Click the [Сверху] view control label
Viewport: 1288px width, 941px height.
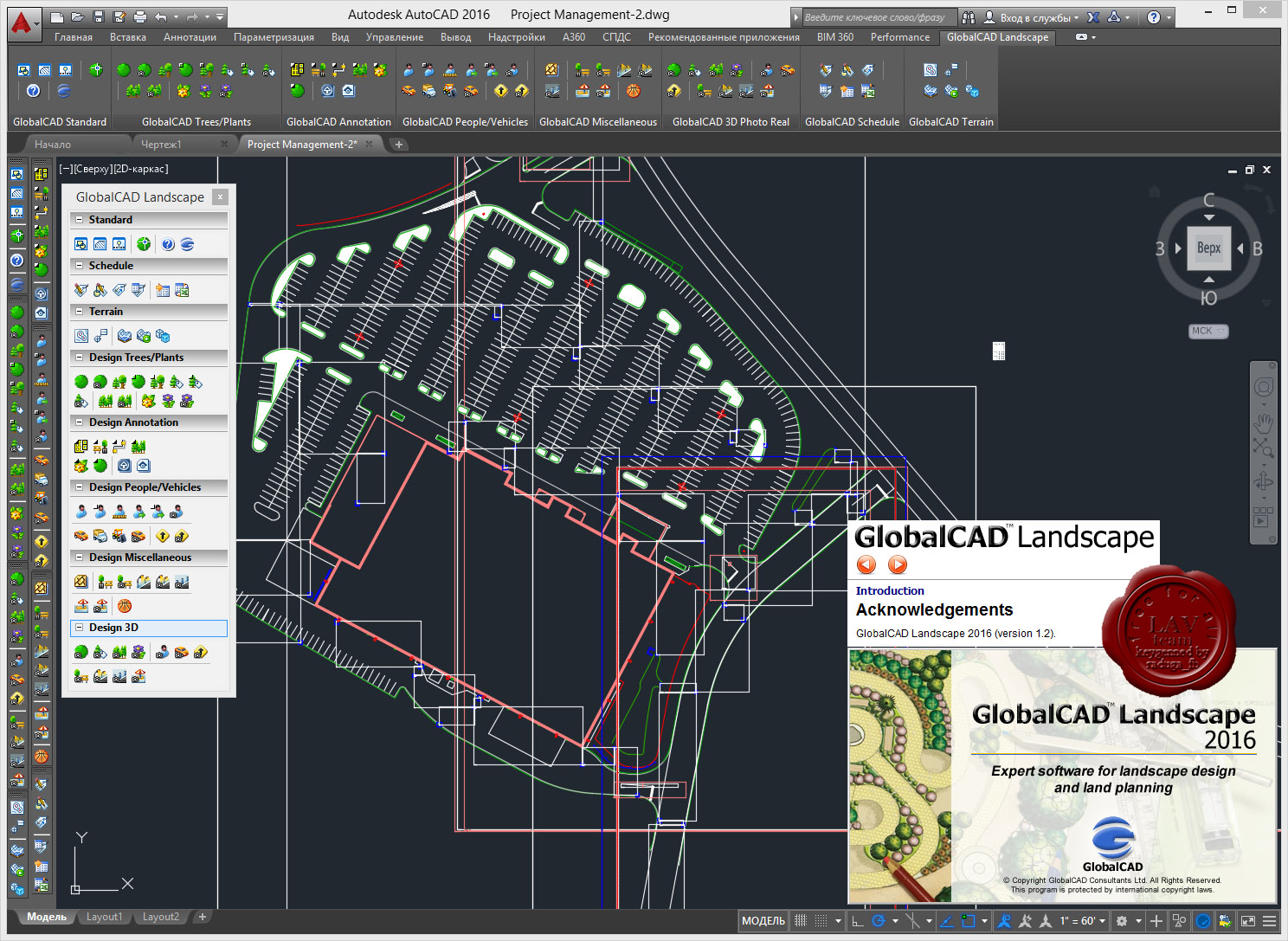click(x=92, y=169)
